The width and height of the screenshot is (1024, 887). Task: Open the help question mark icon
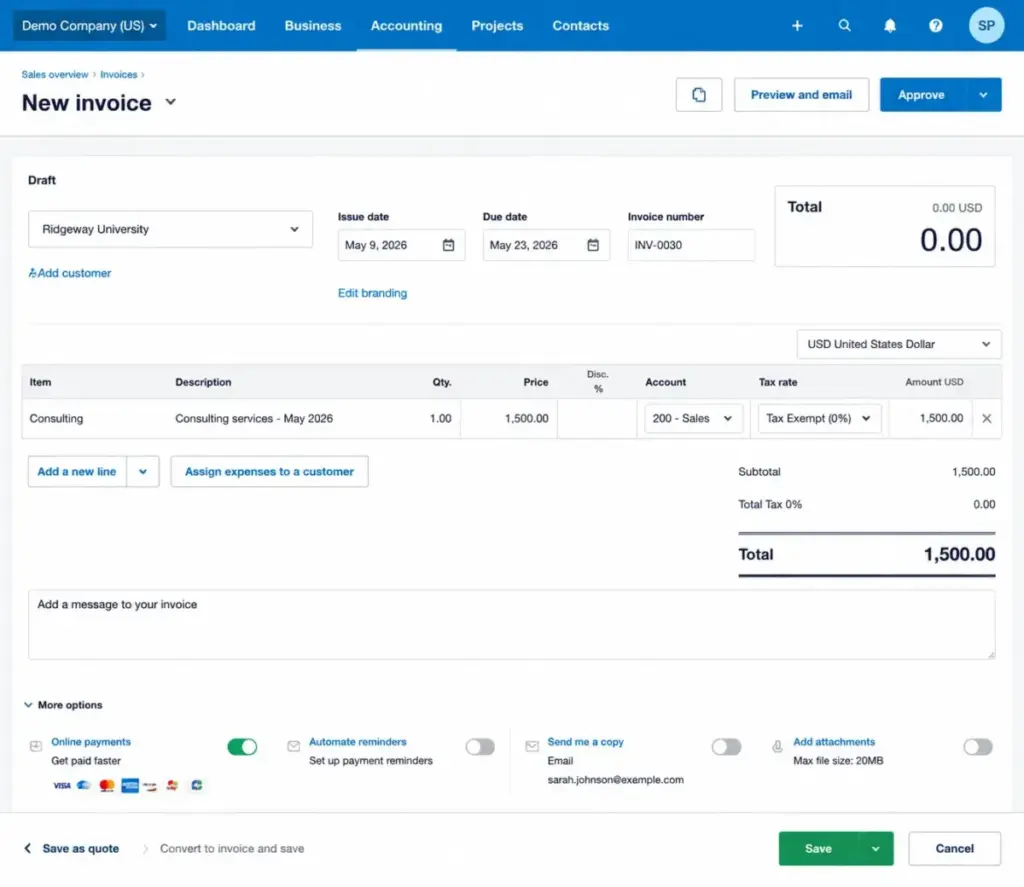click(935, 25)
